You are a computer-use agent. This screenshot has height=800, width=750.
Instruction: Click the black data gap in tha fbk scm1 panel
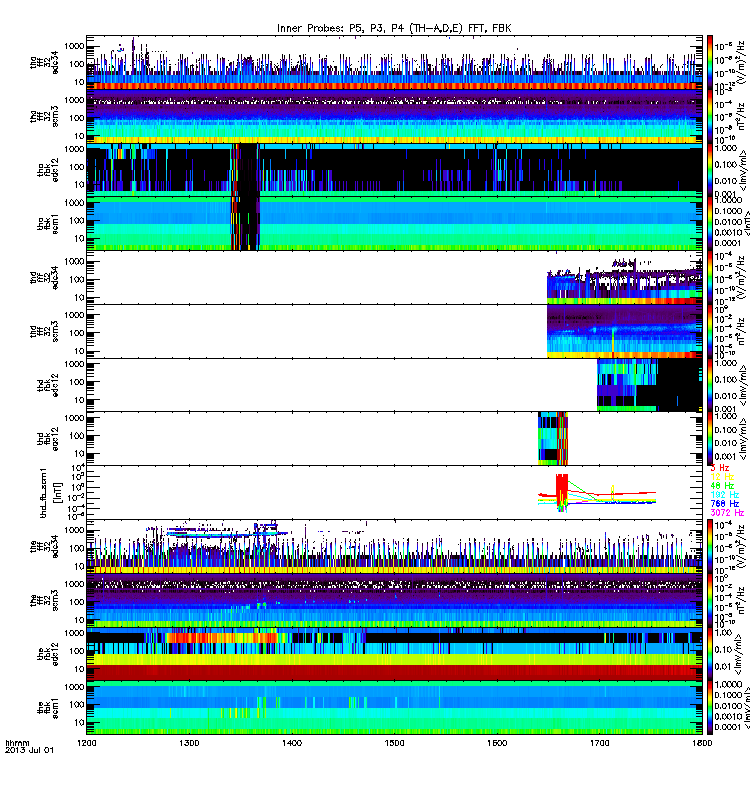coord(248,223)
